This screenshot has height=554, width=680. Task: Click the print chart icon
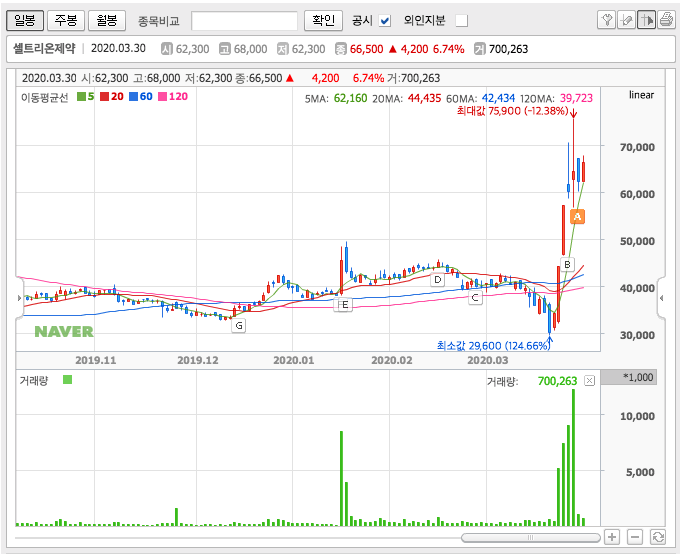pyautogui.click(x=666, y=20)
